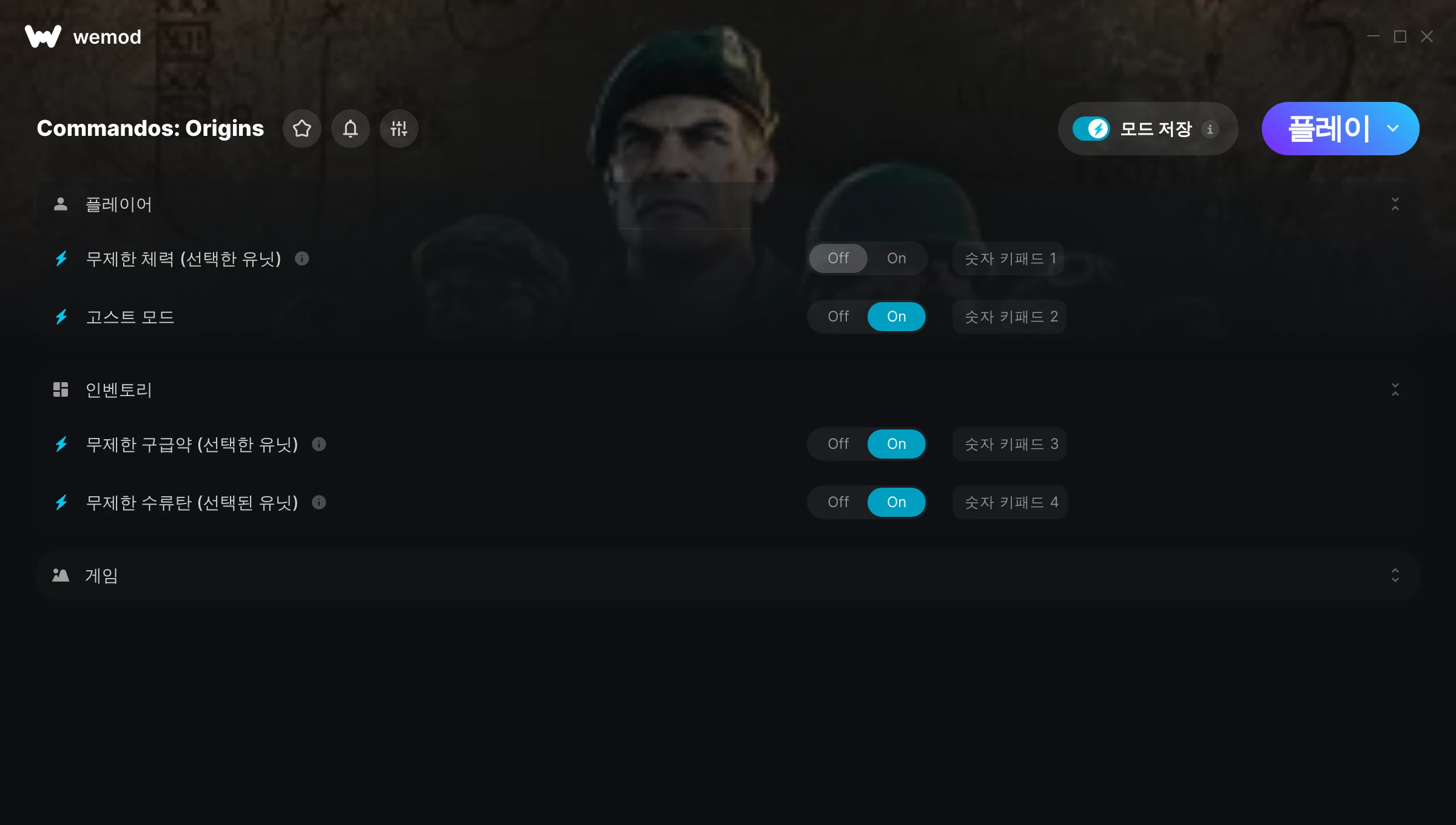Switch 무제한 수류탄 to Off
1456x825 pixels.
[x=838, y=502]
